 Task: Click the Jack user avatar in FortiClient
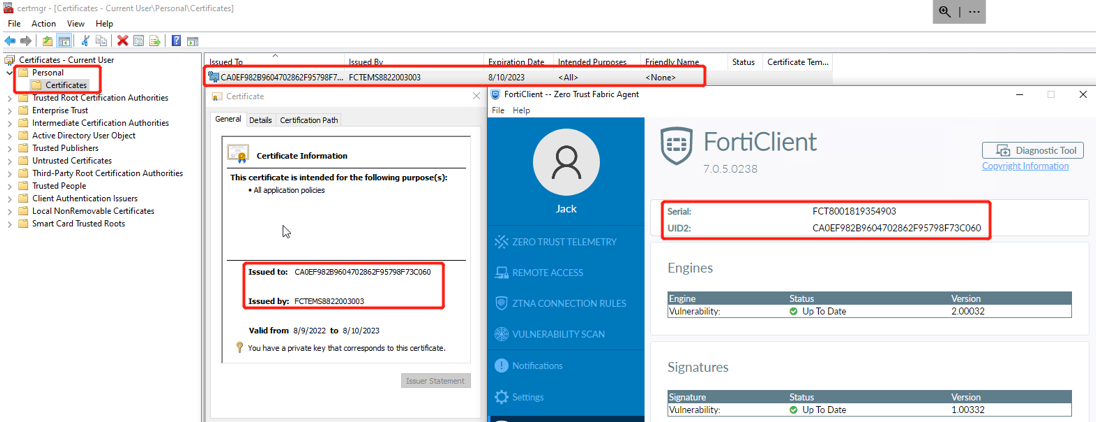565,164
